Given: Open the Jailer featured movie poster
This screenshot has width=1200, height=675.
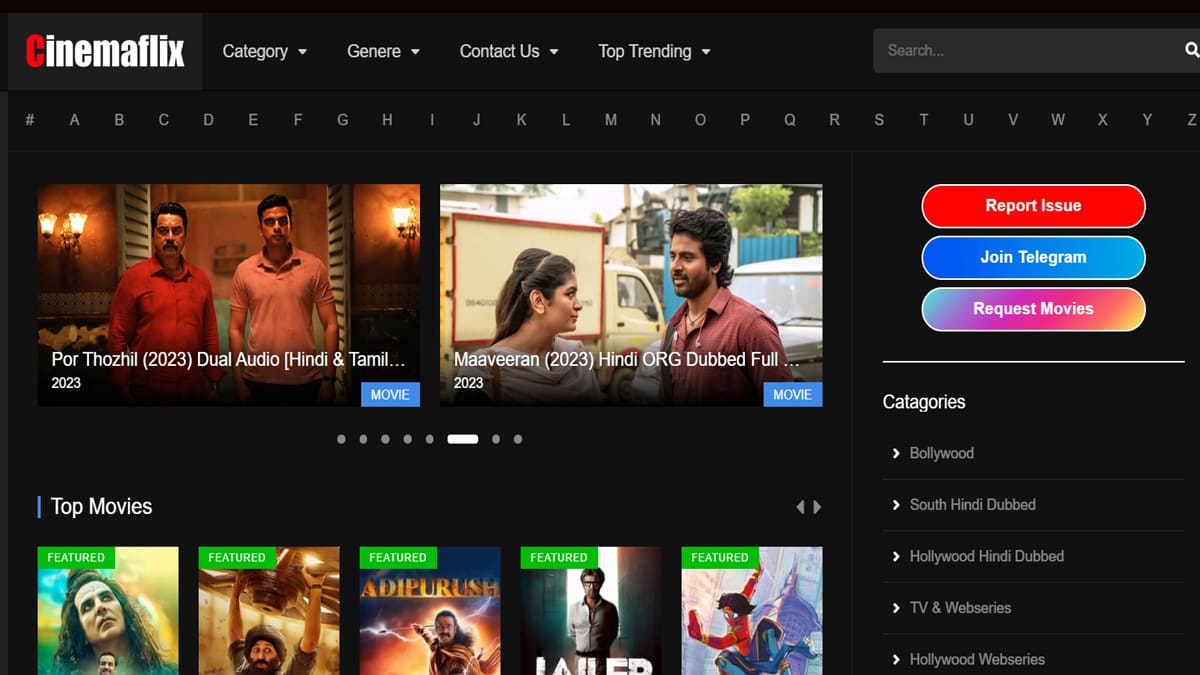Looking at the screenshot, I should pos(591,611).
